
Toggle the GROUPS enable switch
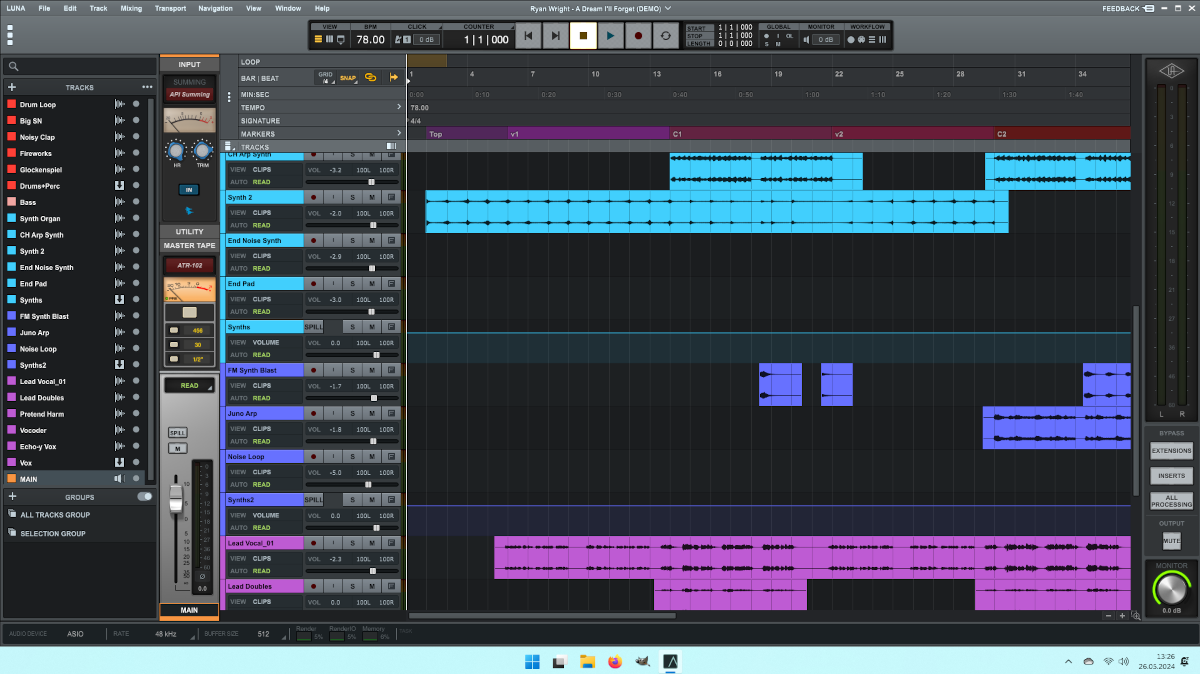[145, 497]
